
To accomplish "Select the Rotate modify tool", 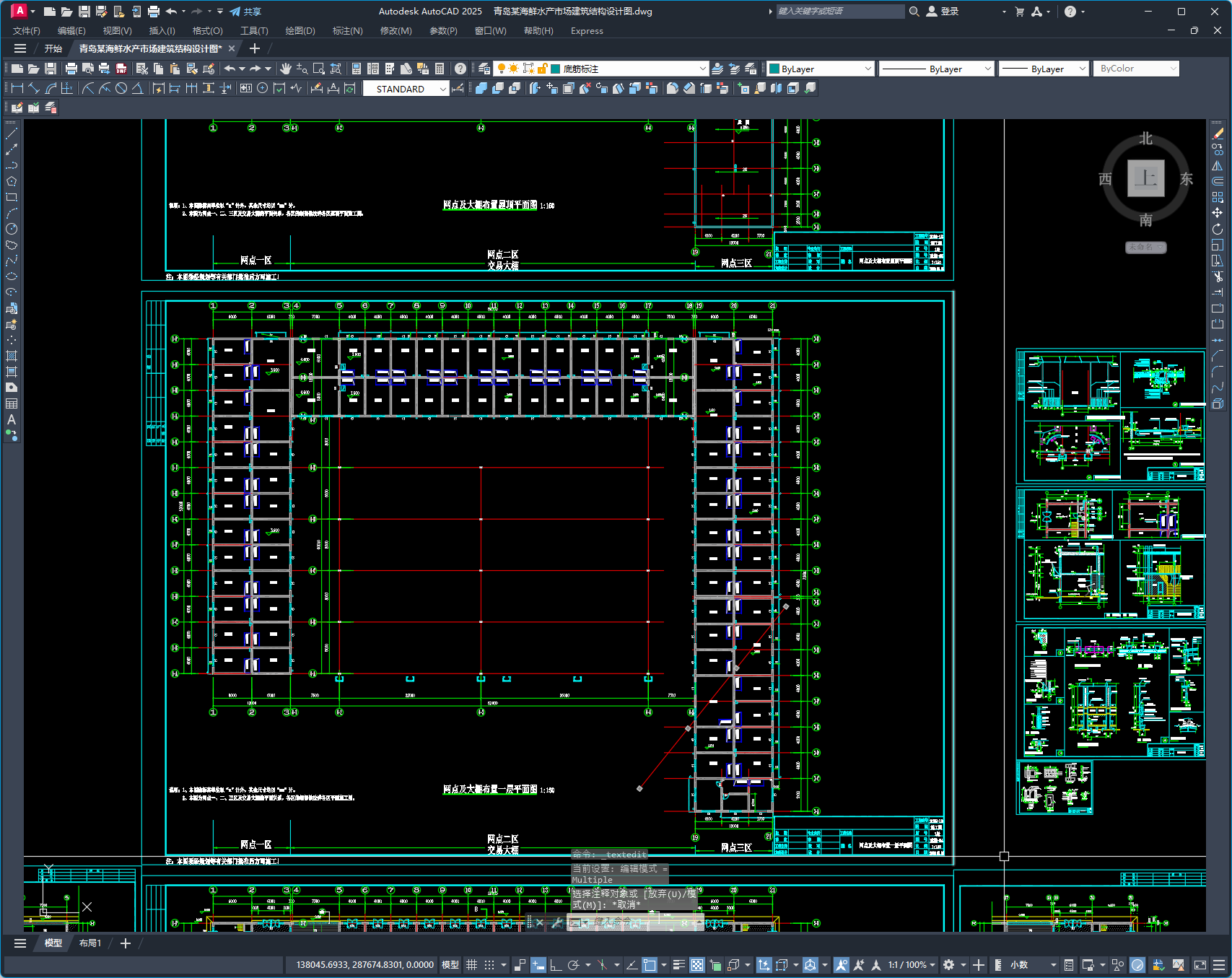I will 1218,229.
